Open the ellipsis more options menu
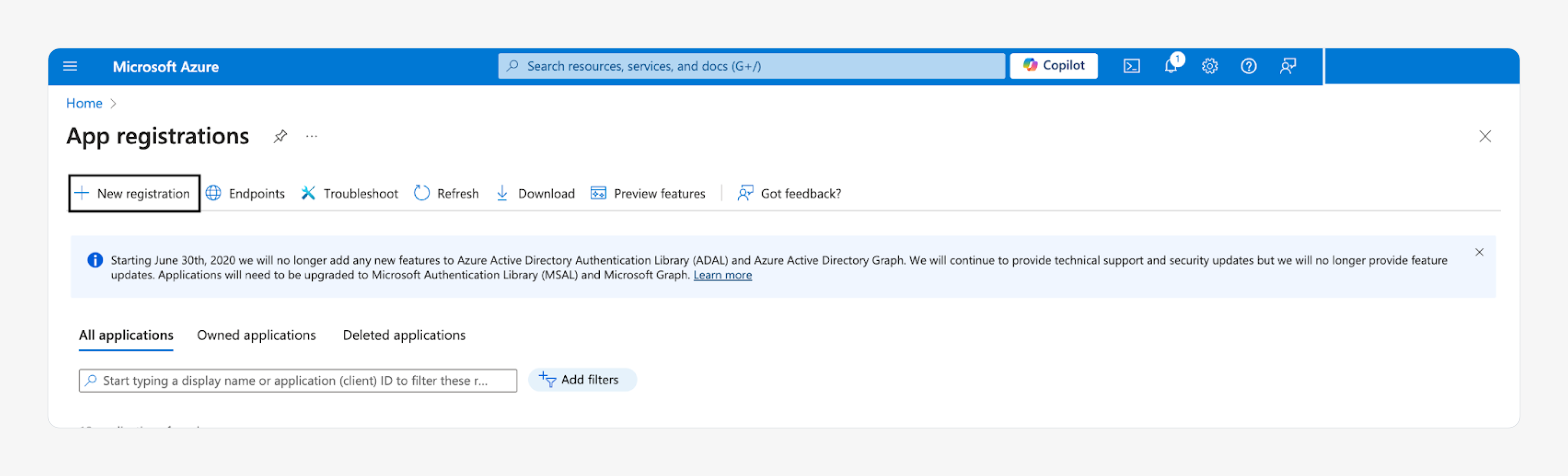Image resolution: width=1568 pixels, height=476 pixels. tap(312, 136)
